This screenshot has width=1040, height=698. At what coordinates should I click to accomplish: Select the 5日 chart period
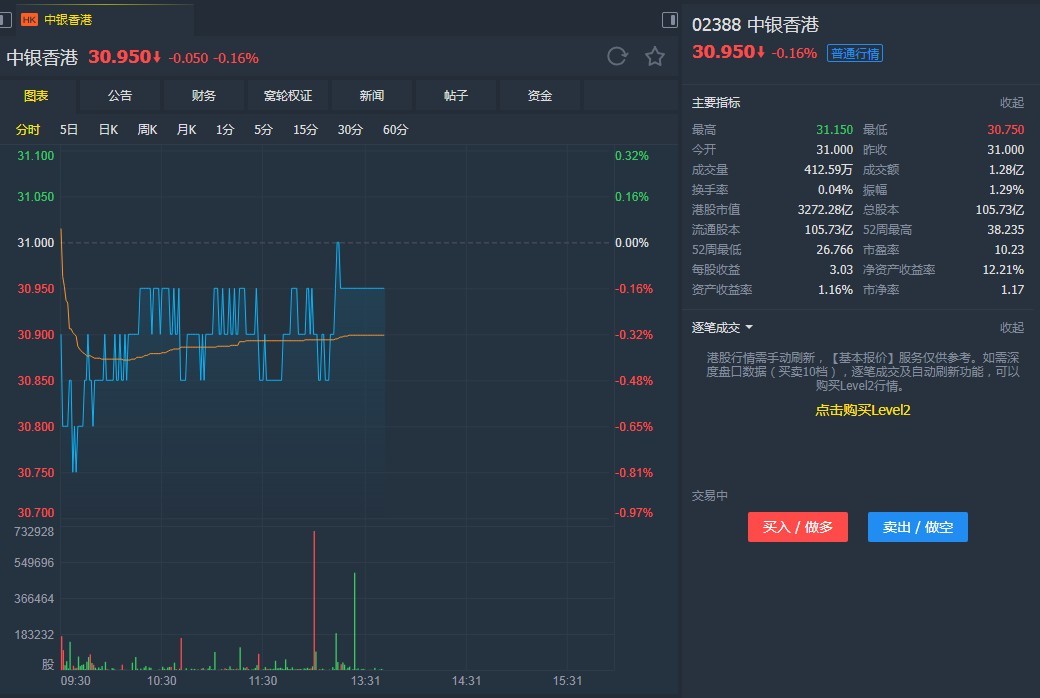coord(69,129)
